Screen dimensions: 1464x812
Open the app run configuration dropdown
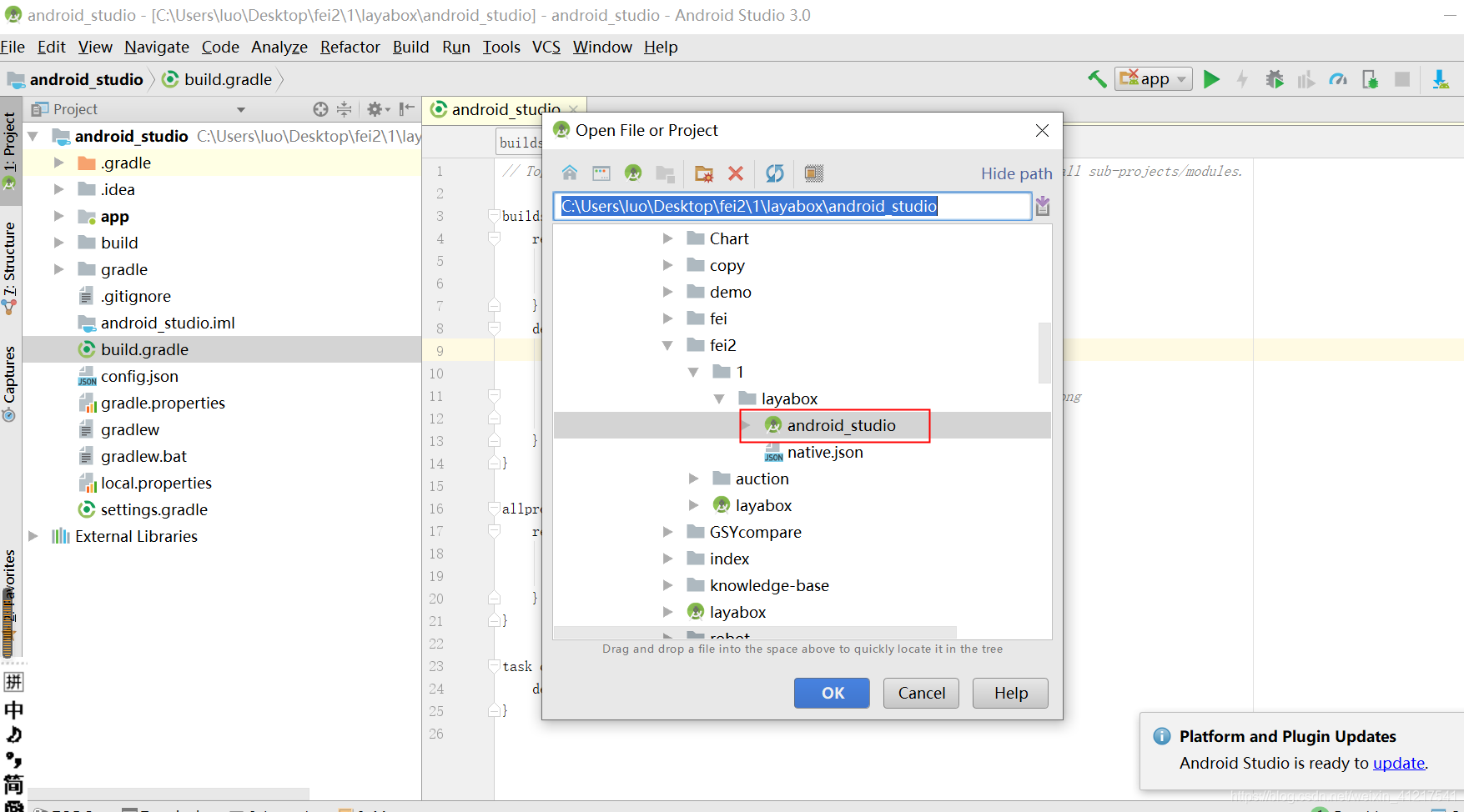tap(1154, 79)
